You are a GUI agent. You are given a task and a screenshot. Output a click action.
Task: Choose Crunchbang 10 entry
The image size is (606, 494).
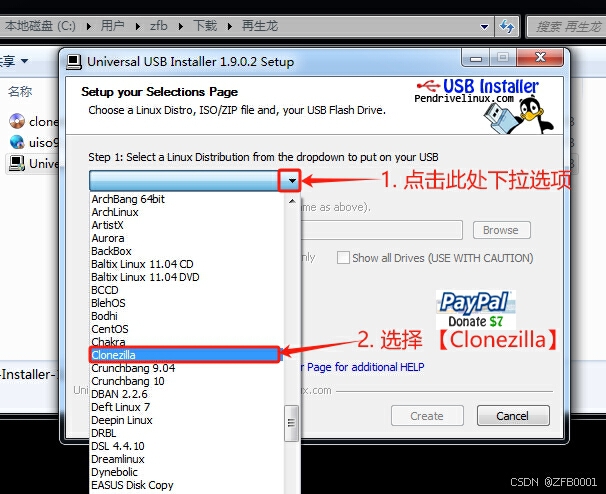[128, 381]
